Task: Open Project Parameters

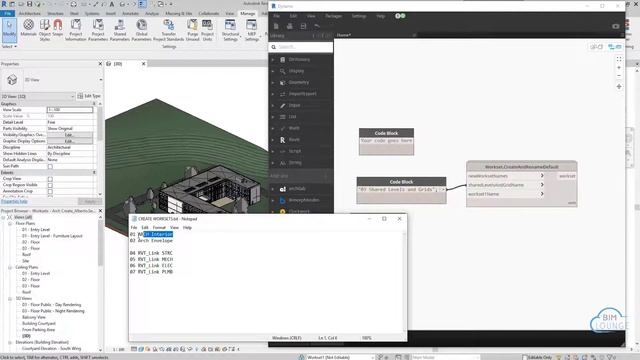Action: [x=98, y=29]
